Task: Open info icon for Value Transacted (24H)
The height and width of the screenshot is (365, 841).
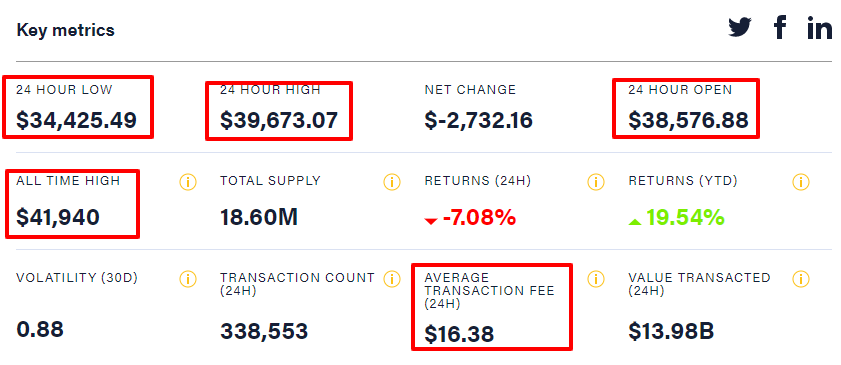Action: 801,279
